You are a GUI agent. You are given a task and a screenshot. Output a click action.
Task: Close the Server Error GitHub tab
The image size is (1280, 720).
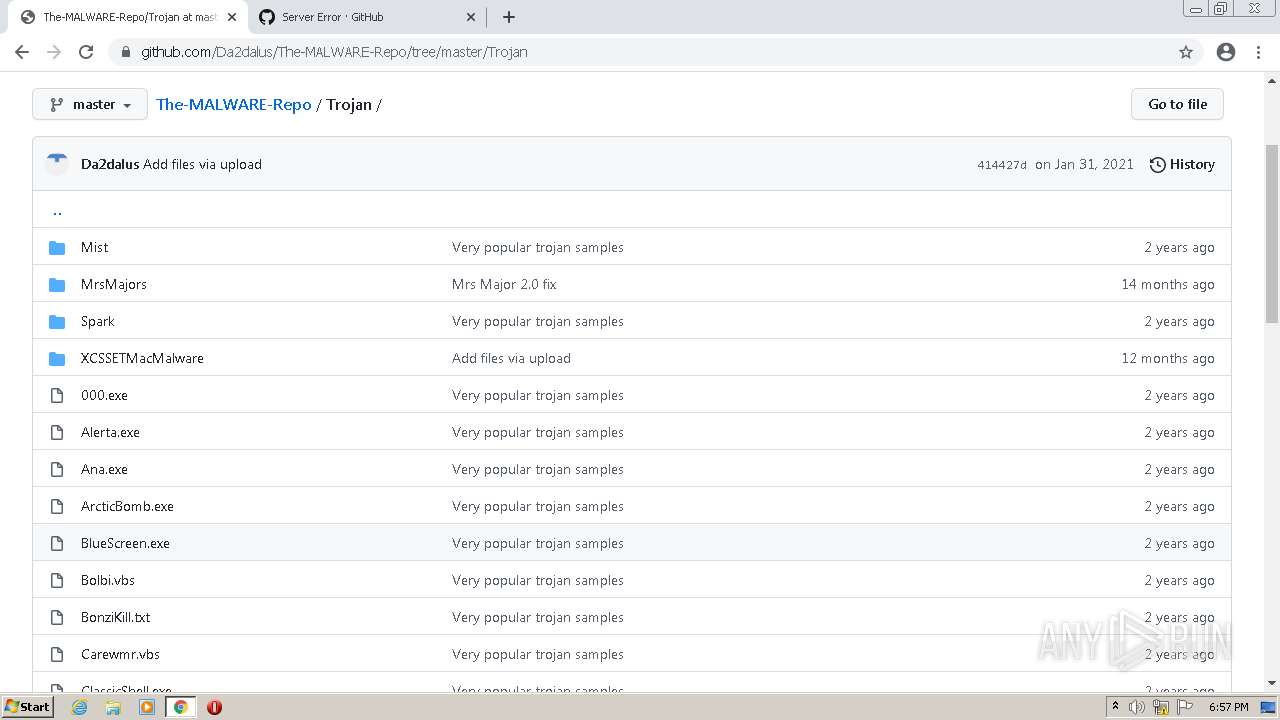471,17
